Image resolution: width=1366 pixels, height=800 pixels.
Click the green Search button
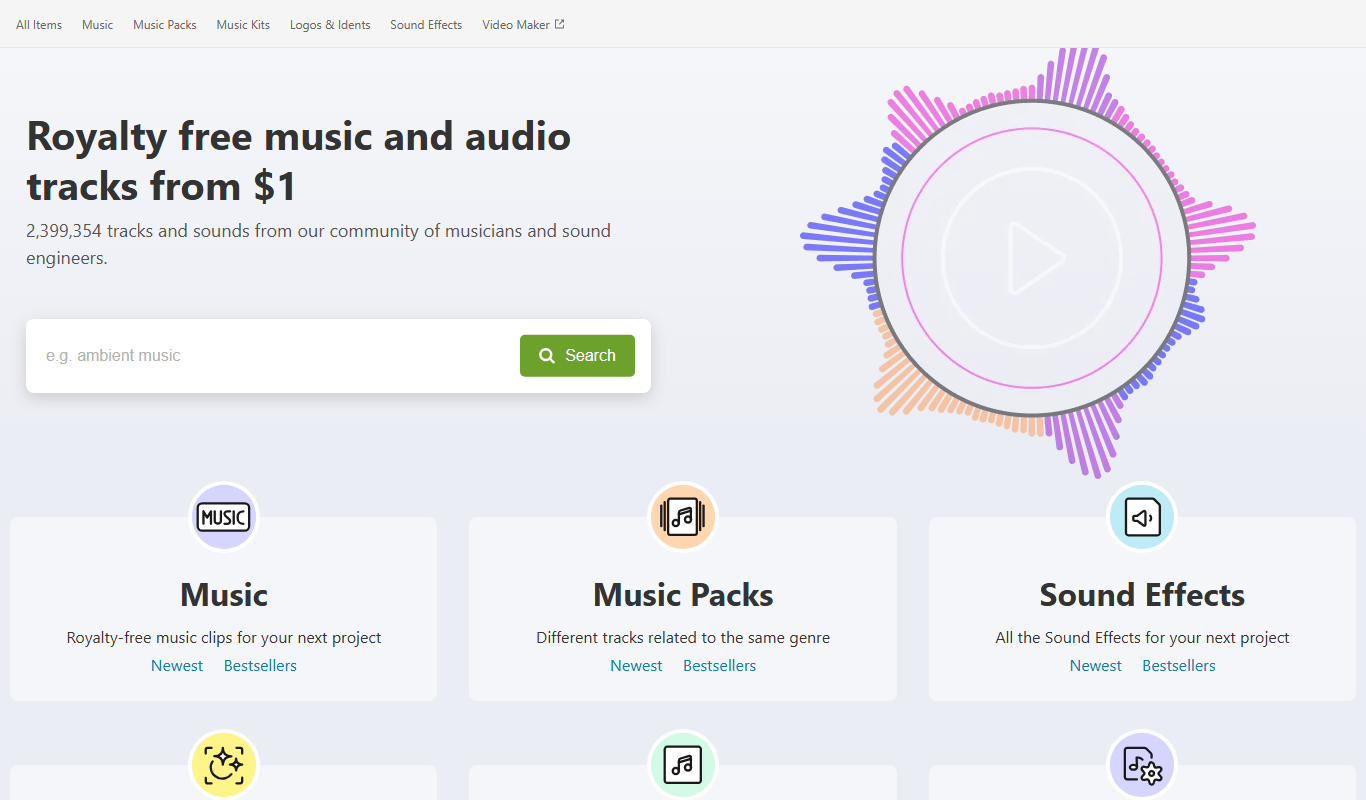[577, 356]
